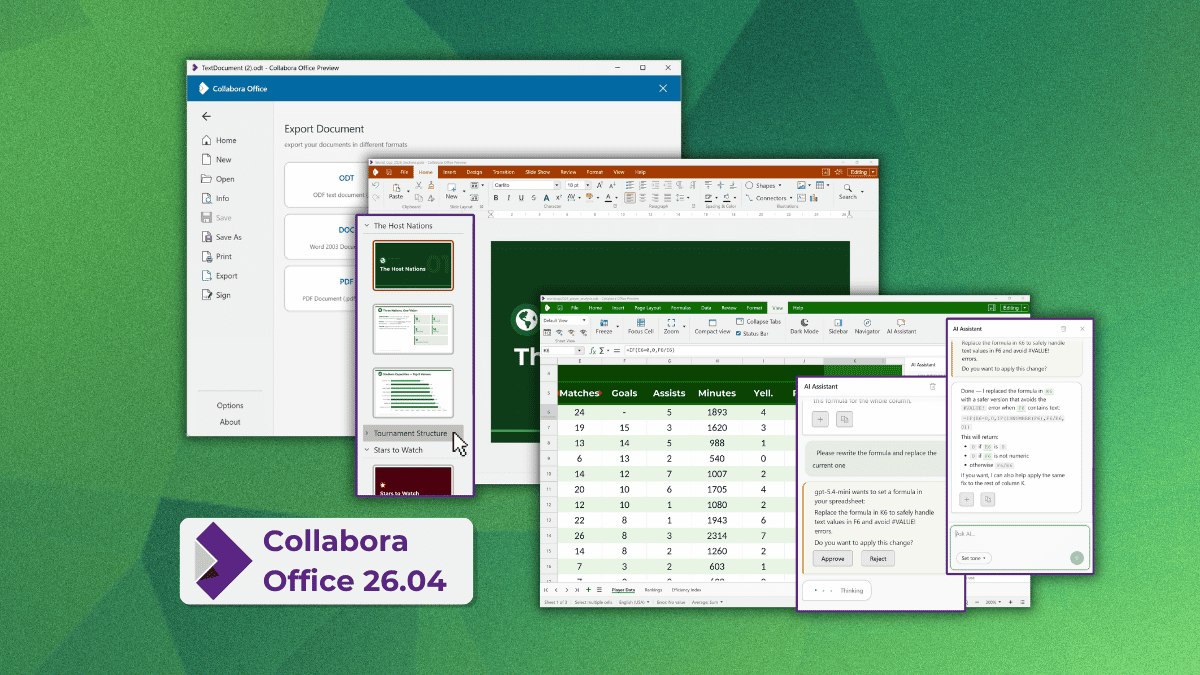Choose Sign in the backstage sidebar
Viewport: 1200px width, 675px height.
(217, 295)
